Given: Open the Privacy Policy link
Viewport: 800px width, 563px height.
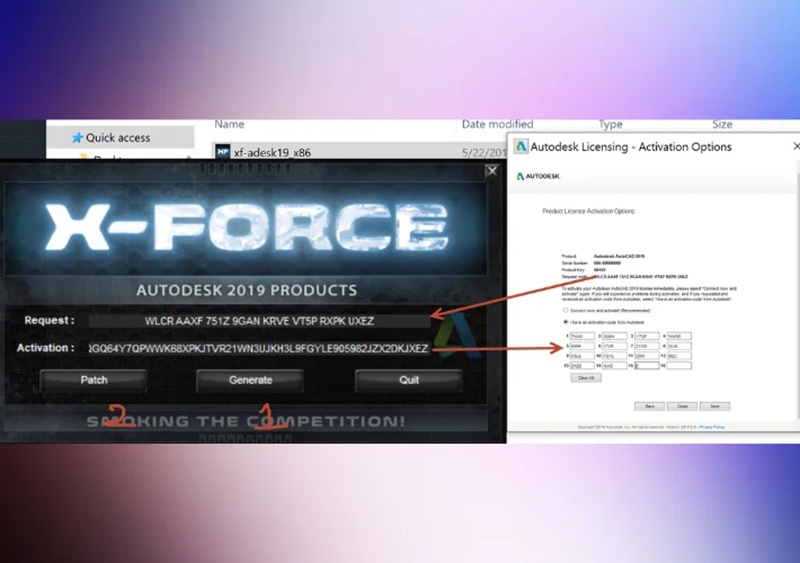Looking at the screenshot, I should pos(712,427).
